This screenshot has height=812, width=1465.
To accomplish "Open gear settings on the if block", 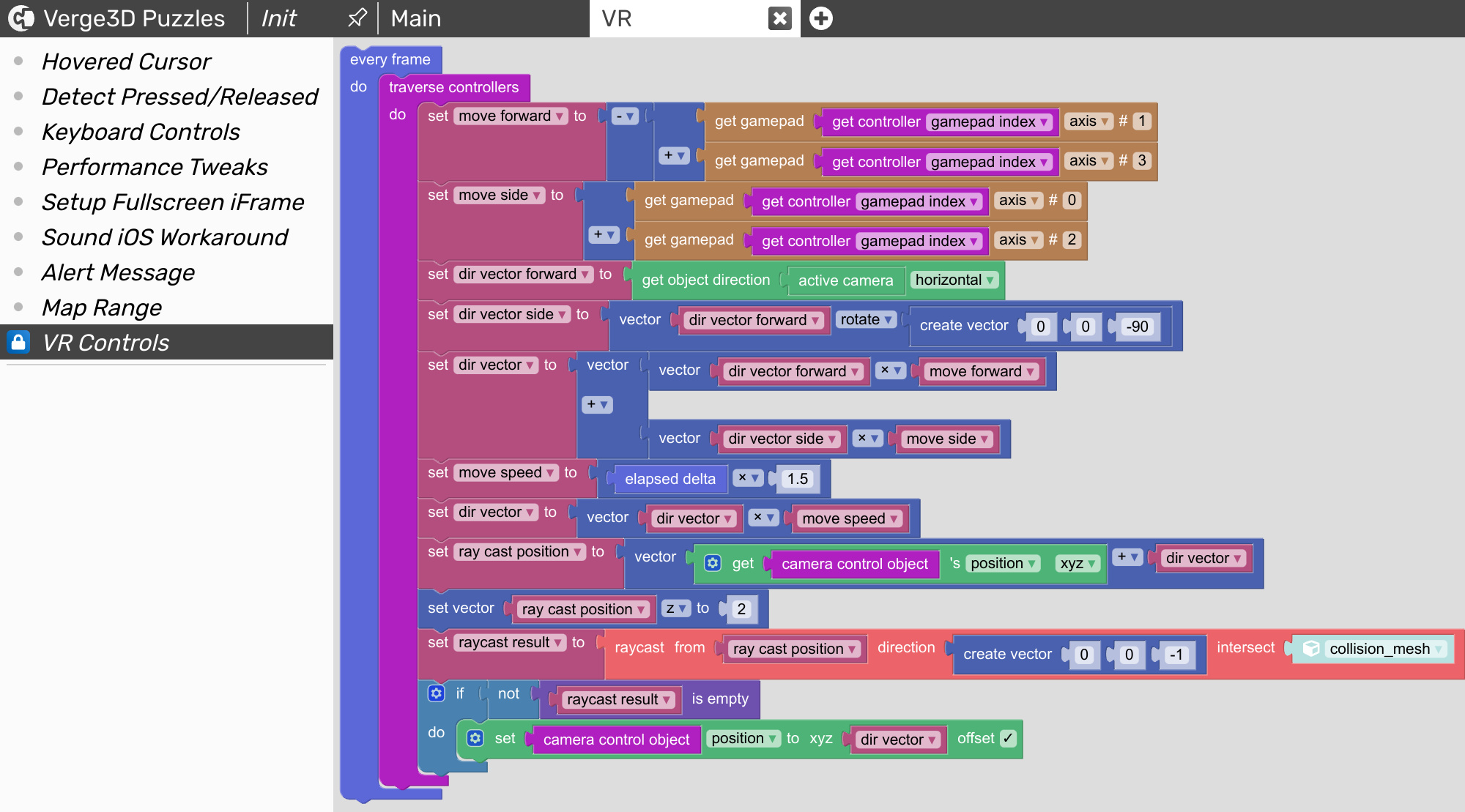I will 437,693.
